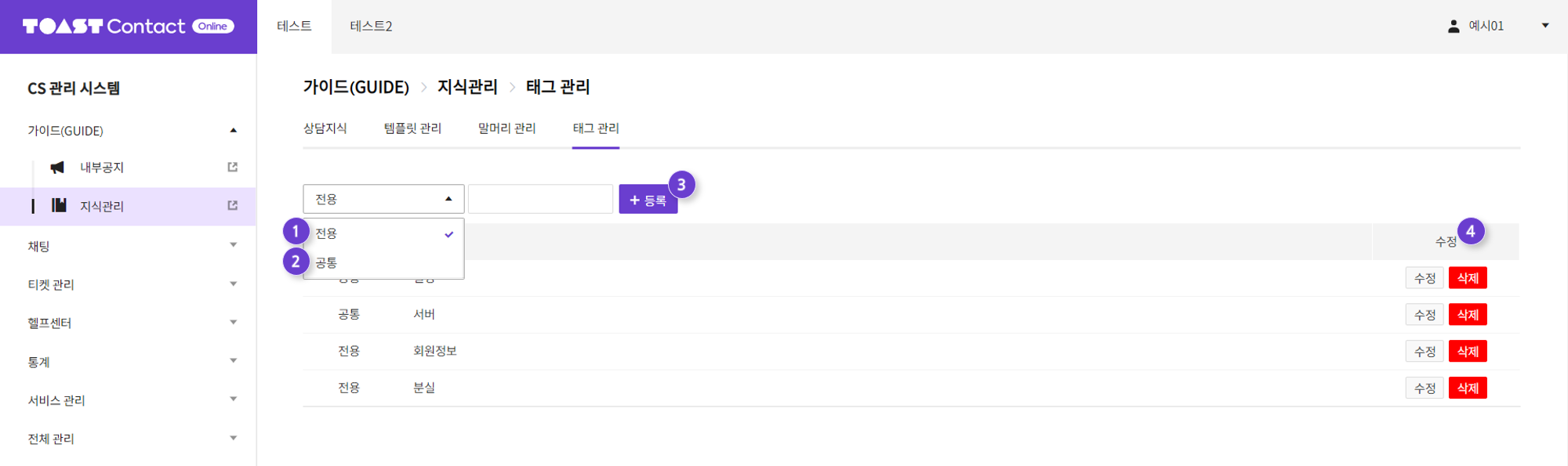Click the user profile icon for 예시01

(x=1454, y=26)
